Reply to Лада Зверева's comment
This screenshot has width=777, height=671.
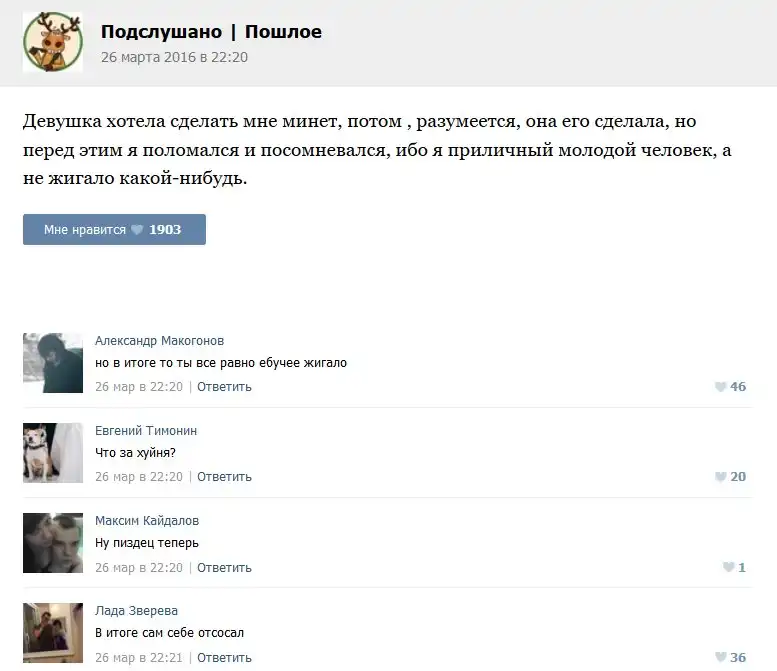pos(224,657)
